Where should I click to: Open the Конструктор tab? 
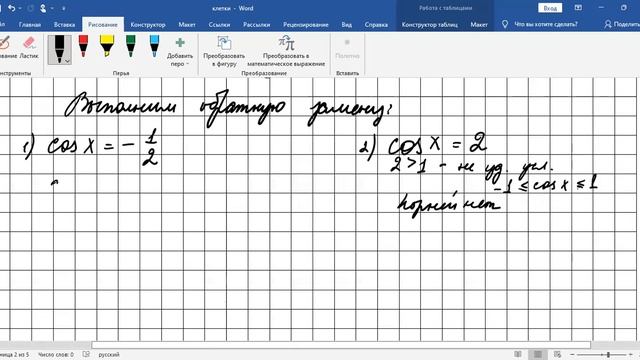tap(148, 24)
